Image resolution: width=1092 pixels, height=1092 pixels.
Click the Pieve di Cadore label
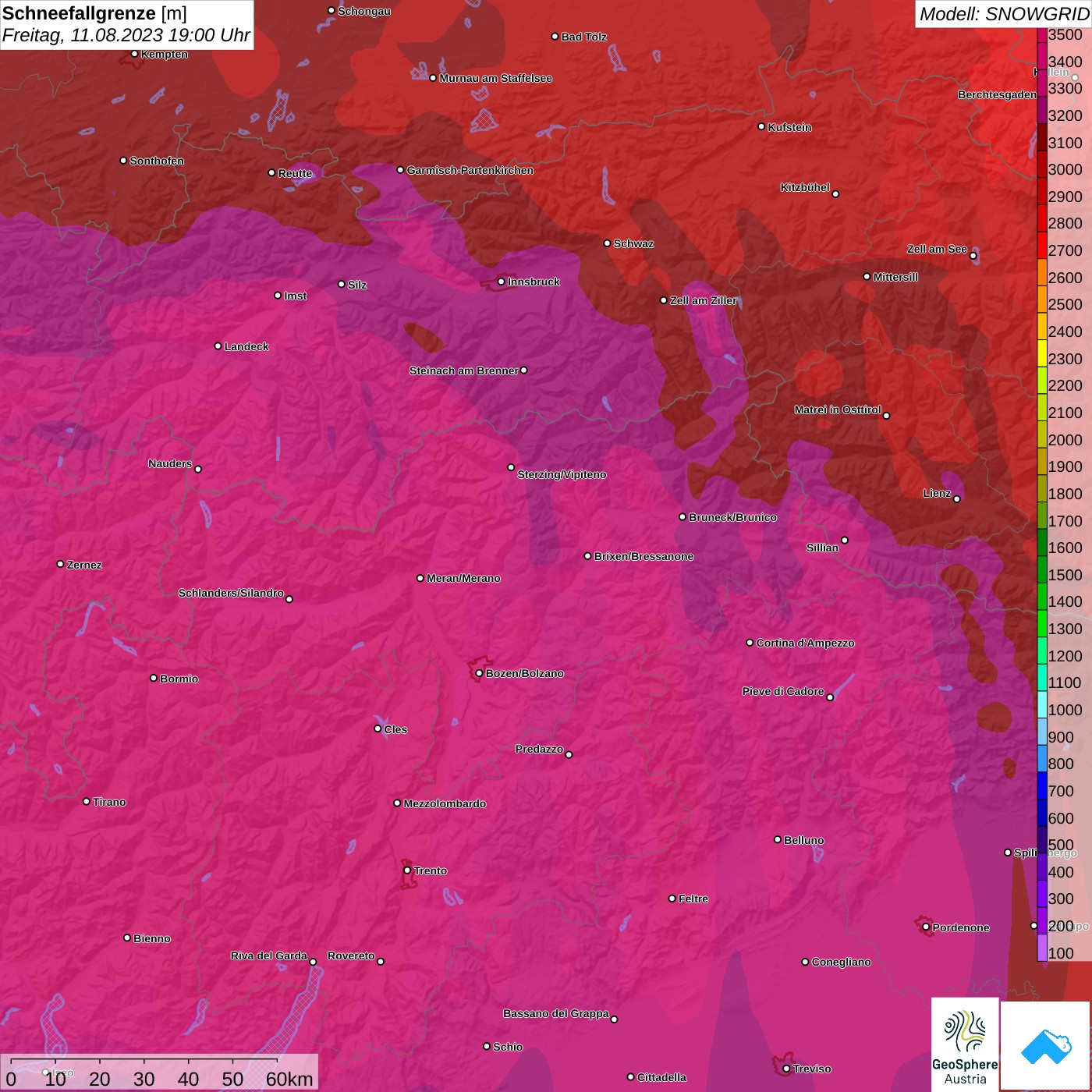(783, 691)
